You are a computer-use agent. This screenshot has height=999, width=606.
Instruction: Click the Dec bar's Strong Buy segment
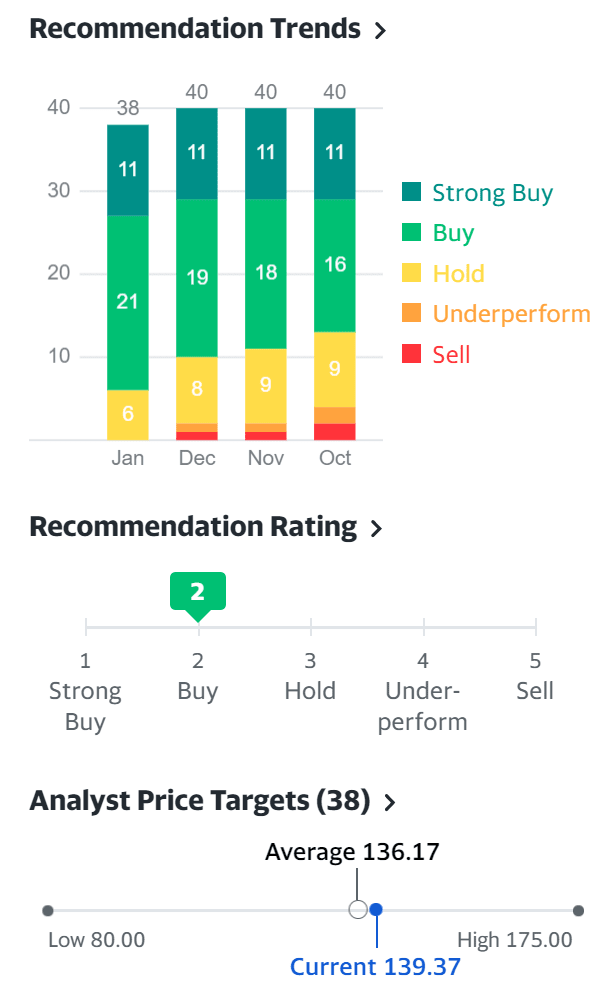(197, 153)
